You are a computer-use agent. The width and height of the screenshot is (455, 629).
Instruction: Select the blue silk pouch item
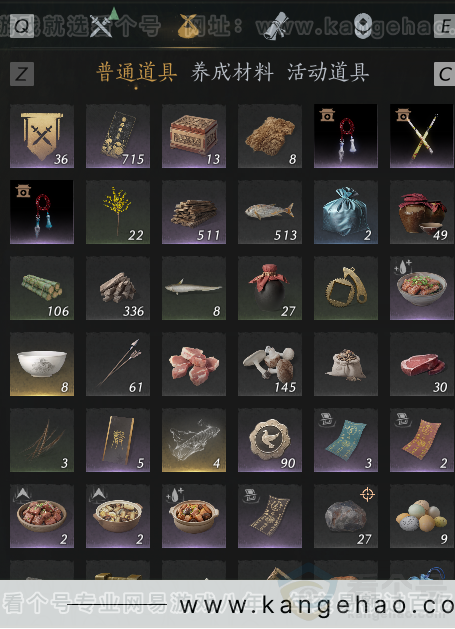(346, 212)
